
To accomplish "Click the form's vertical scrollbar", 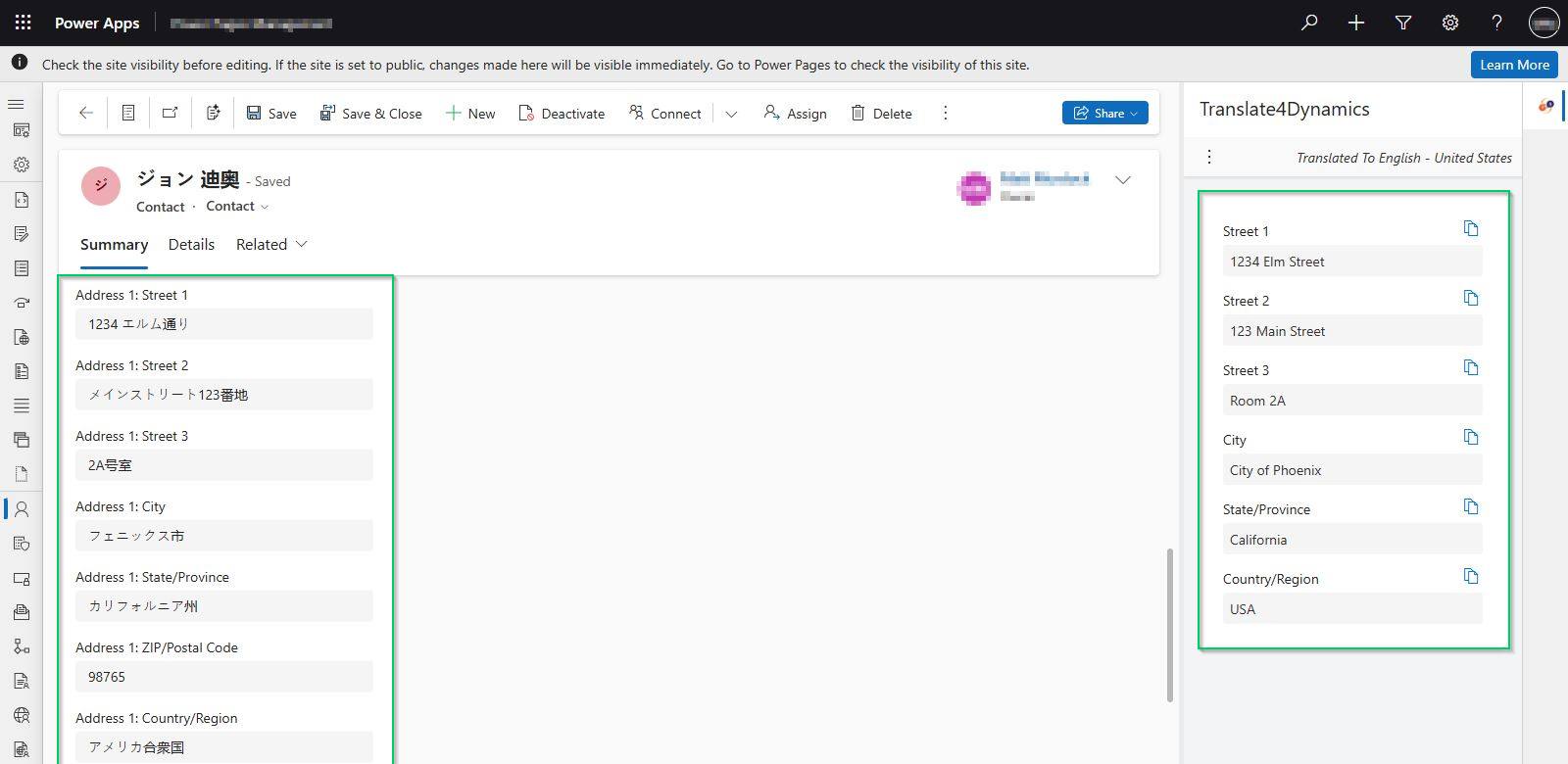I will pyautogui.click(x=1169, y=625).
